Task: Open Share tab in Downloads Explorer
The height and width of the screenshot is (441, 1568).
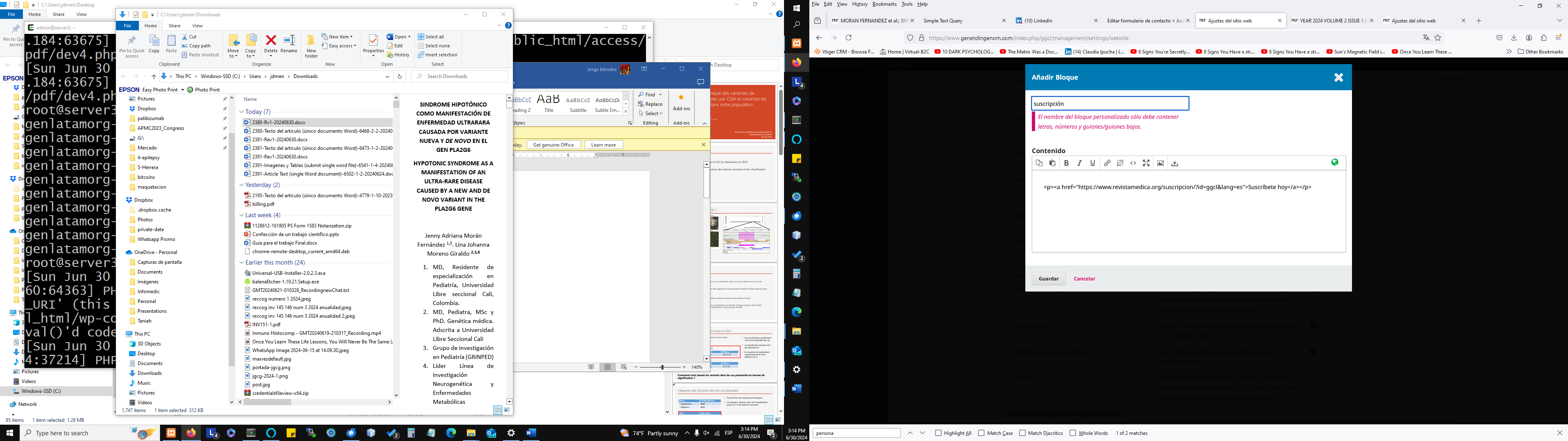Action: [174, 26]
